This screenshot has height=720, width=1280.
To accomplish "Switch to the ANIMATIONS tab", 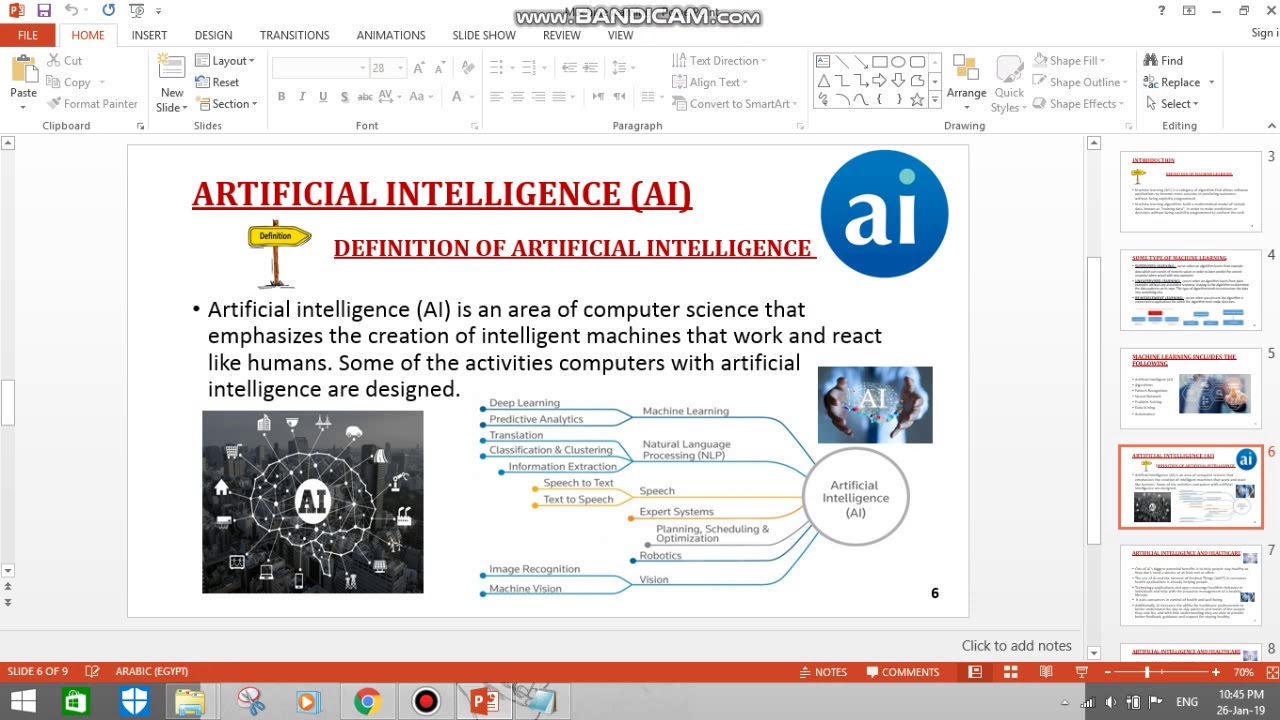I will 391,35.
